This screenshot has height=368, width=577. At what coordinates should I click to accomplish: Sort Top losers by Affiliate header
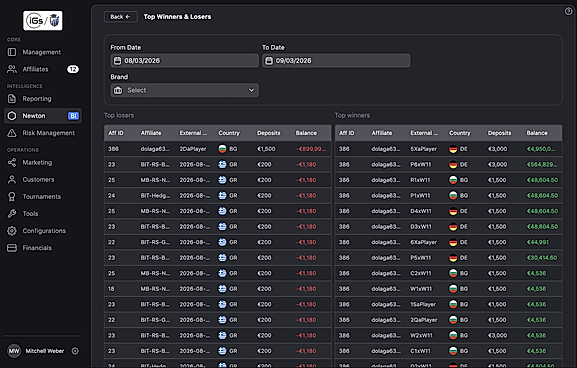coord(151,133)
